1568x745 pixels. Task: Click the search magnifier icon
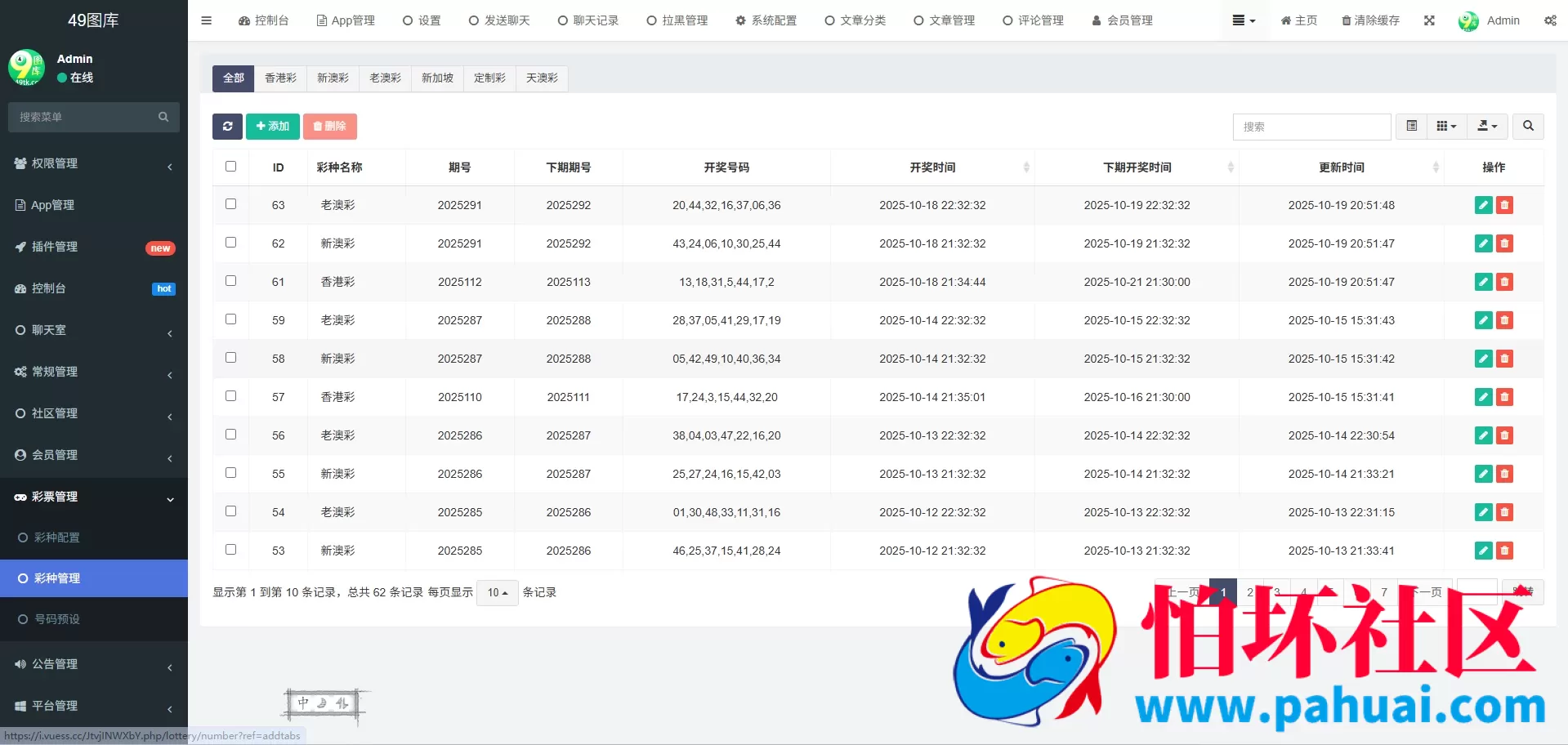pos(1528,127)
